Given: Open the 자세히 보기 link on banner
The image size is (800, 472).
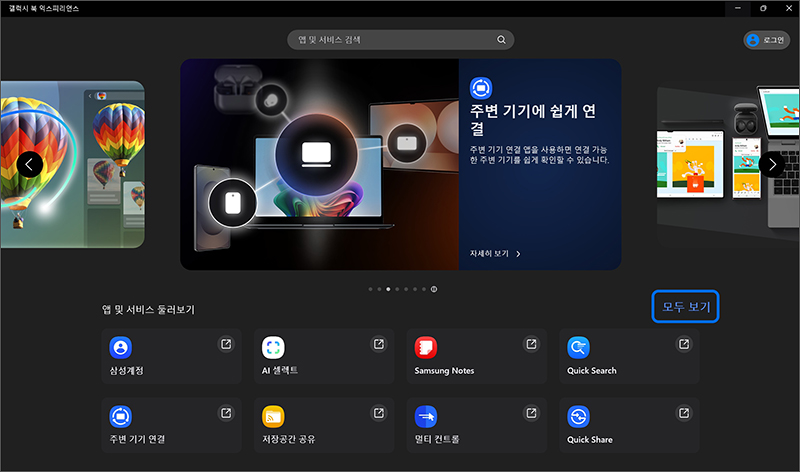Looking at the screenshot, I should (x=495, y=254).
